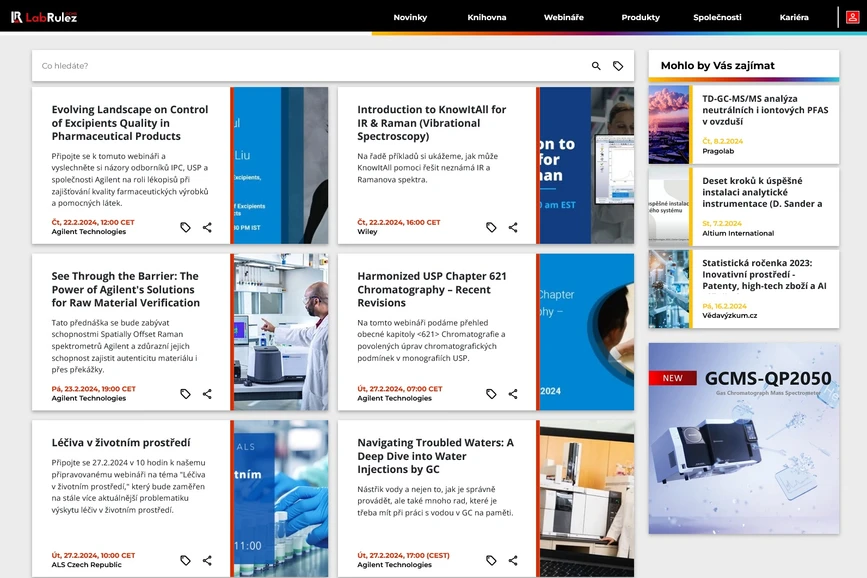Click tag icon on KnowItAll webinar card
Image resolution: width=867 pixels, height=578 pixels.
coord(491,228)
